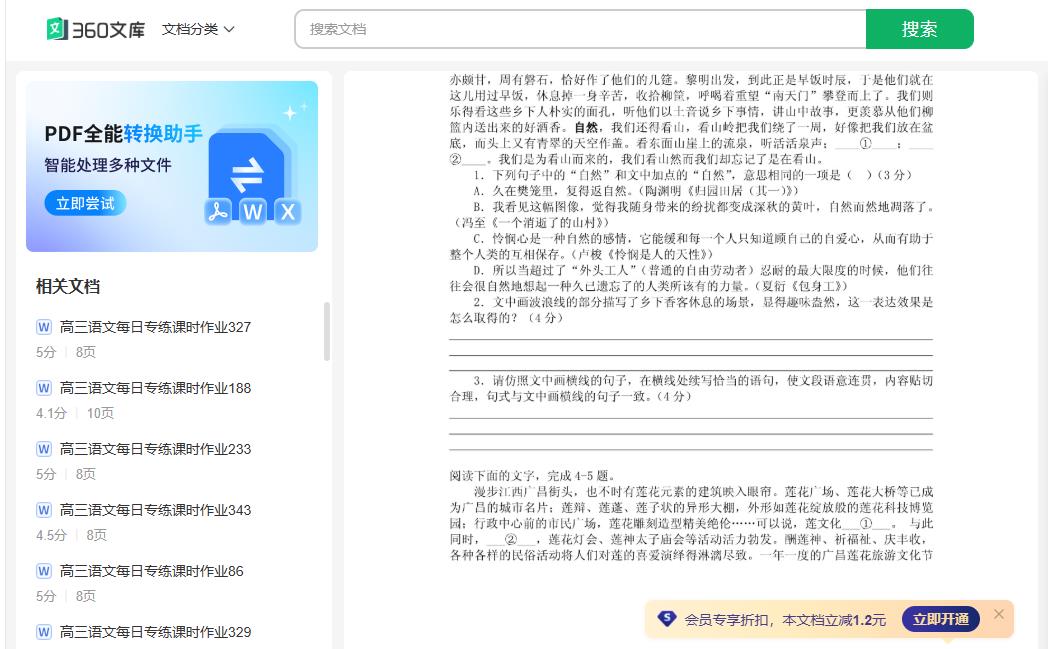Click the 立即开通 membership button
The image size is (1048, 649).
(941, 620)
